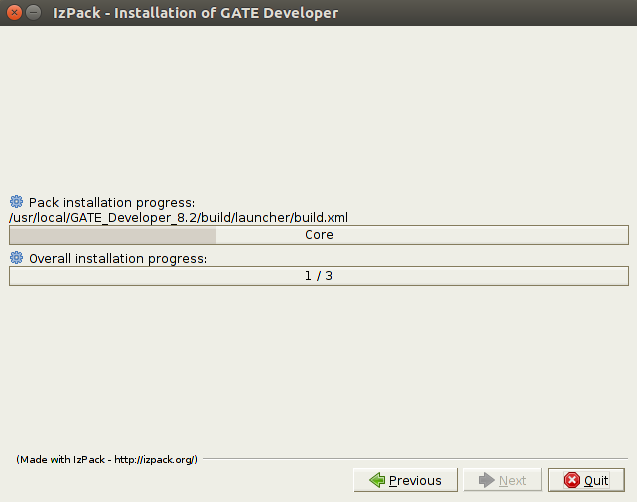
Task: Click the overall 1 / 3 progress bar
Action: click(319, 276)
